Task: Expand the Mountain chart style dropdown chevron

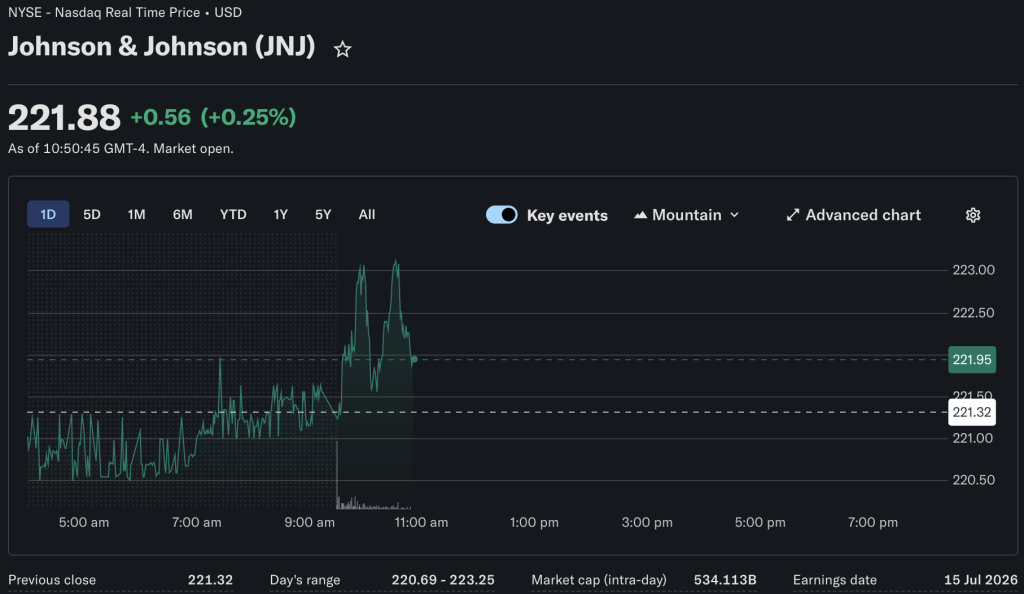Action: tap(734, 215)
